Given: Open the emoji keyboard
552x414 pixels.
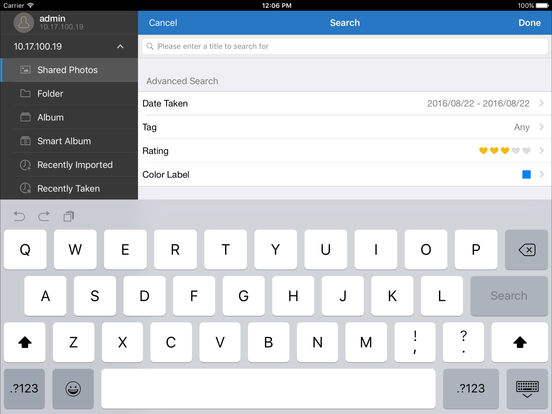Looking at the screenshot, I should point(73,389).
